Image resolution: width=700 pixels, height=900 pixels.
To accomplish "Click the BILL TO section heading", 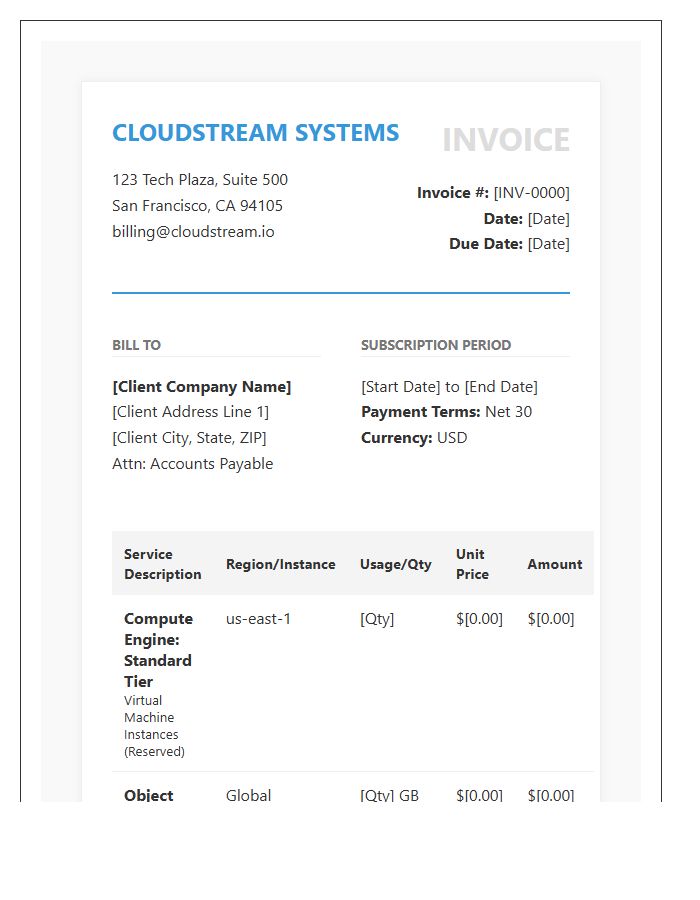I will pos(137,345).
